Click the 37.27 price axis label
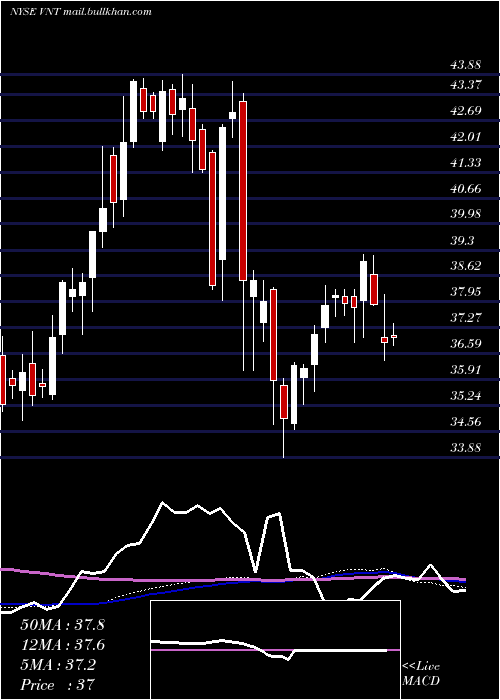Viewport: 500px width, 700px height. (466, 317)
